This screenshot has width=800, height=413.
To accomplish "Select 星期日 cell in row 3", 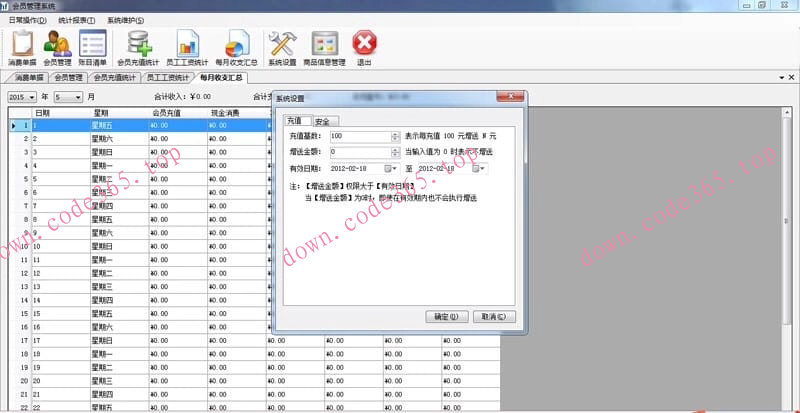I will point(119,152).
